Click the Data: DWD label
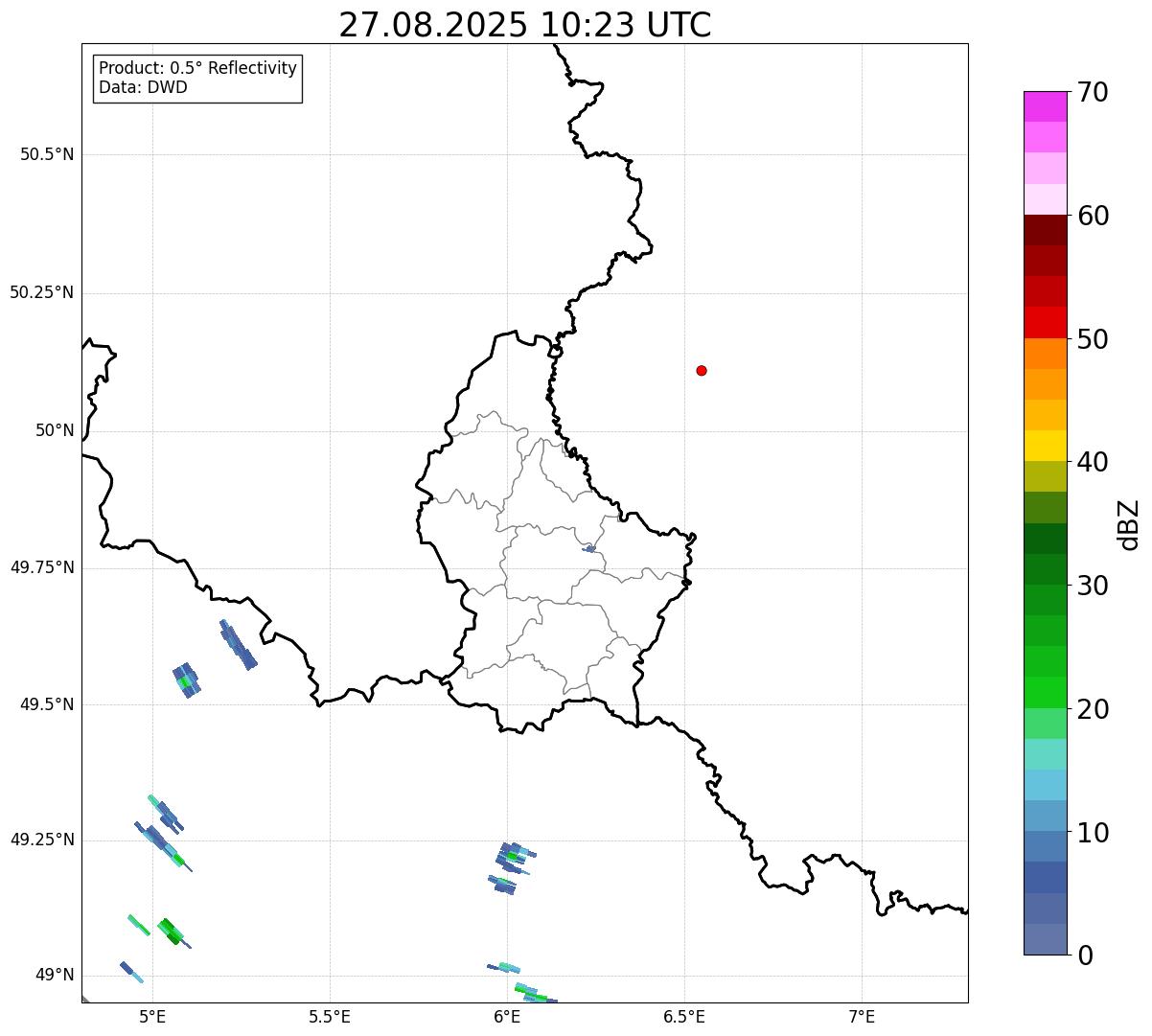 (143, 87)
